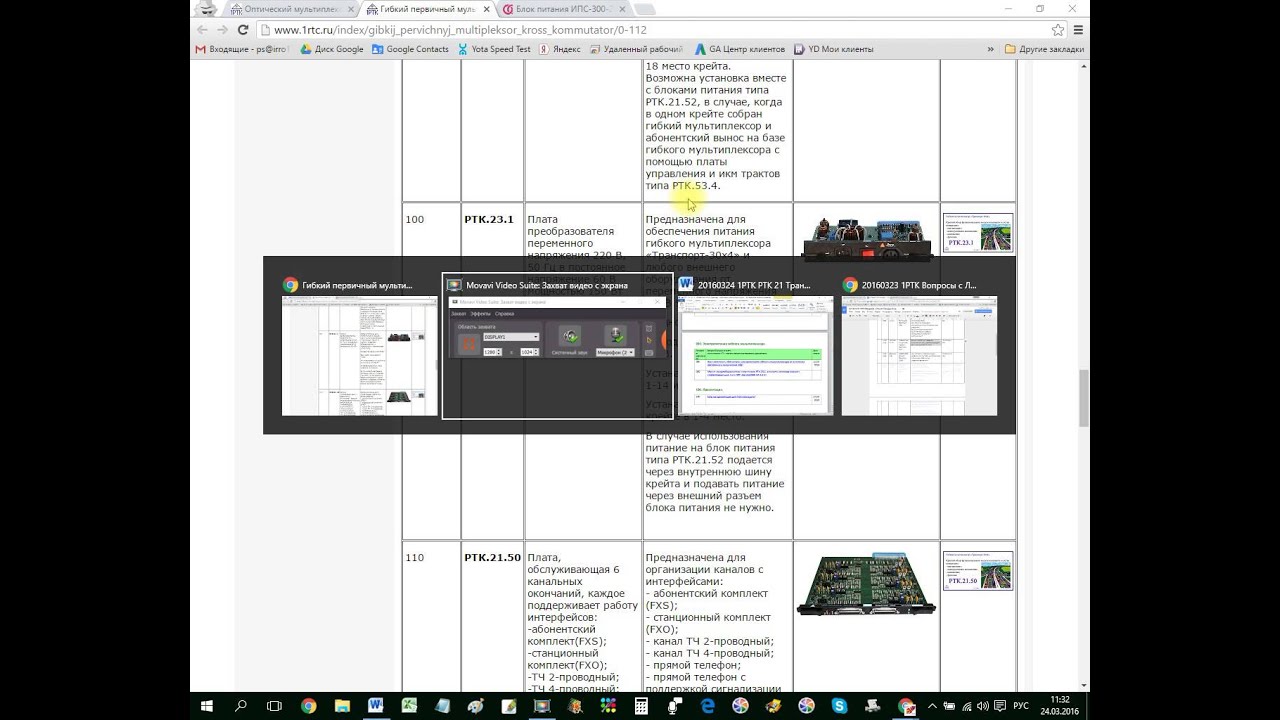This screenshot has height=720, width=1280.
Task: Open Excel from the taskbar
Action: coord(409,706)
